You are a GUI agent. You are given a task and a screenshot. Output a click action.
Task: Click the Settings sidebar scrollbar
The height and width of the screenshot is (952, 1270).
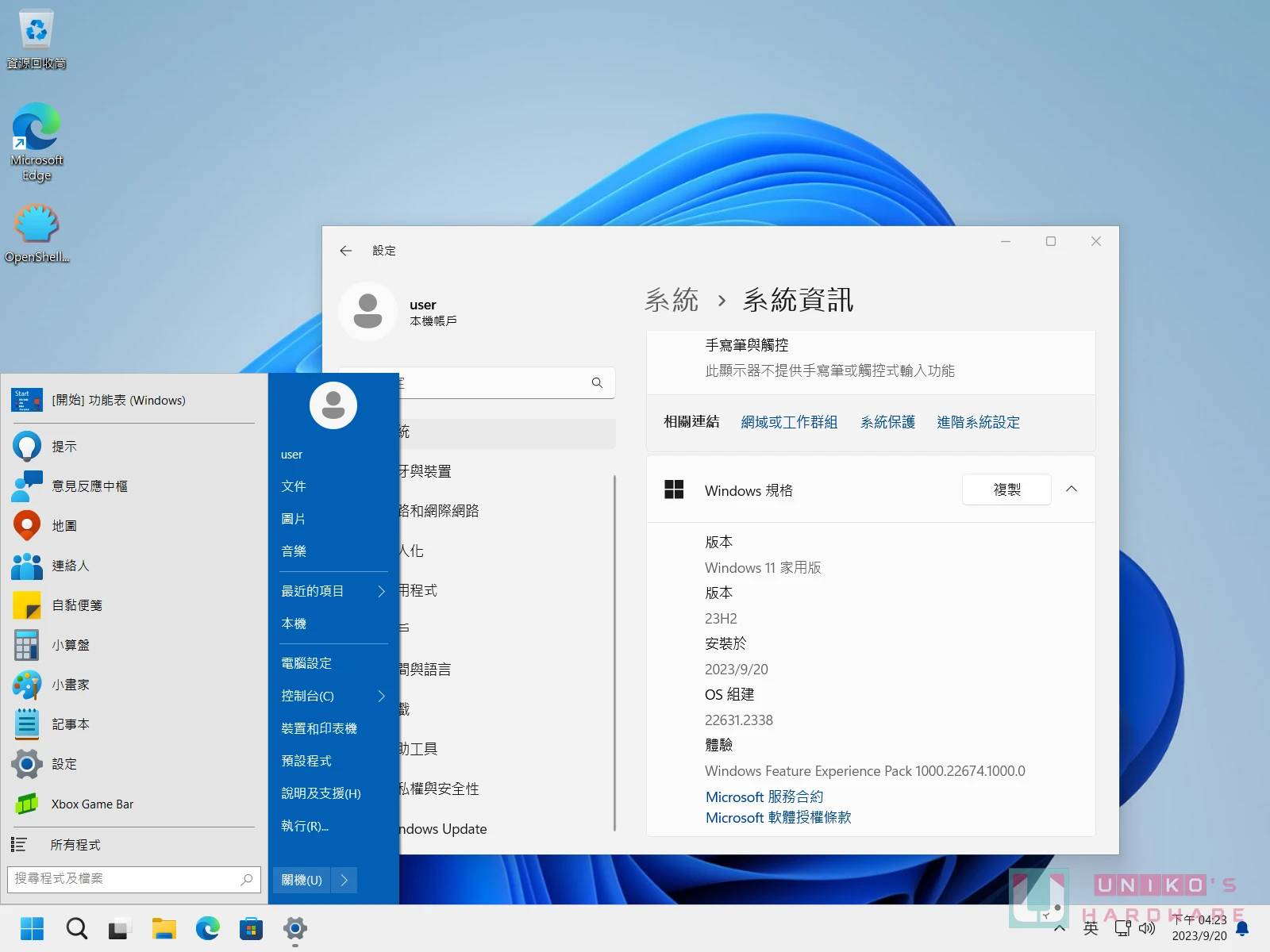615,653
